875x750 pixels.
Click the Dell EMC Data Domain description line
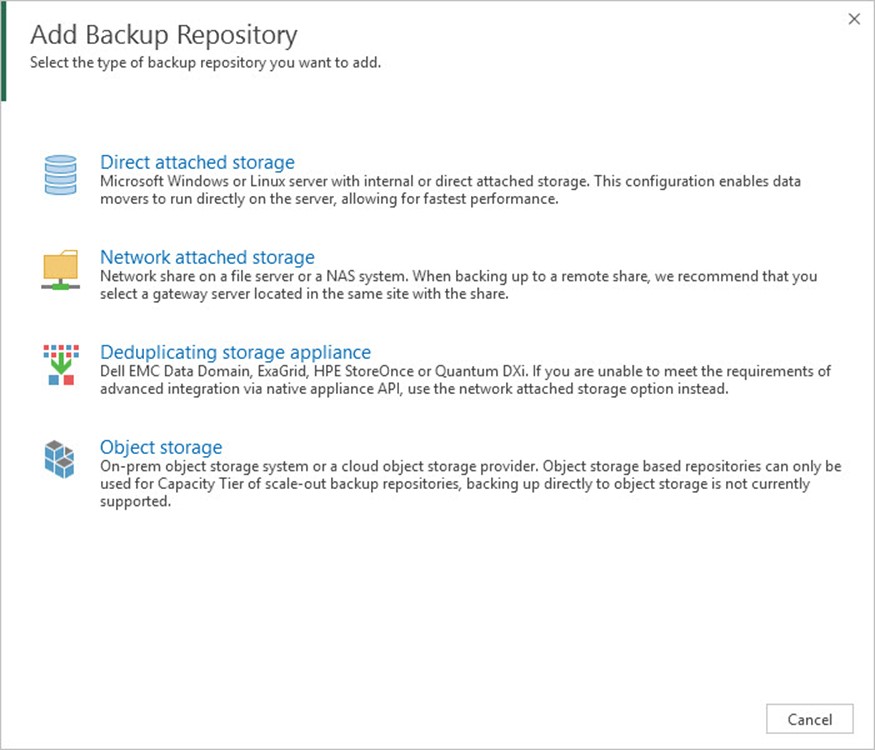(x=465, y=372)
